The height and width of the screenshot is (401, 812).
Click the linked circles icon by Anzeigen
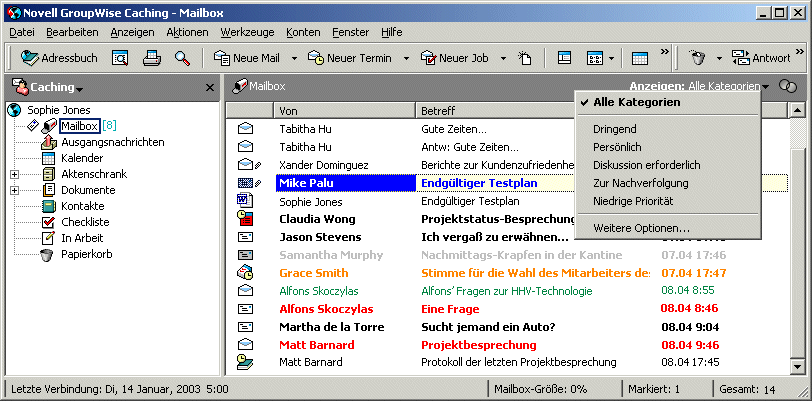[788, 87]
